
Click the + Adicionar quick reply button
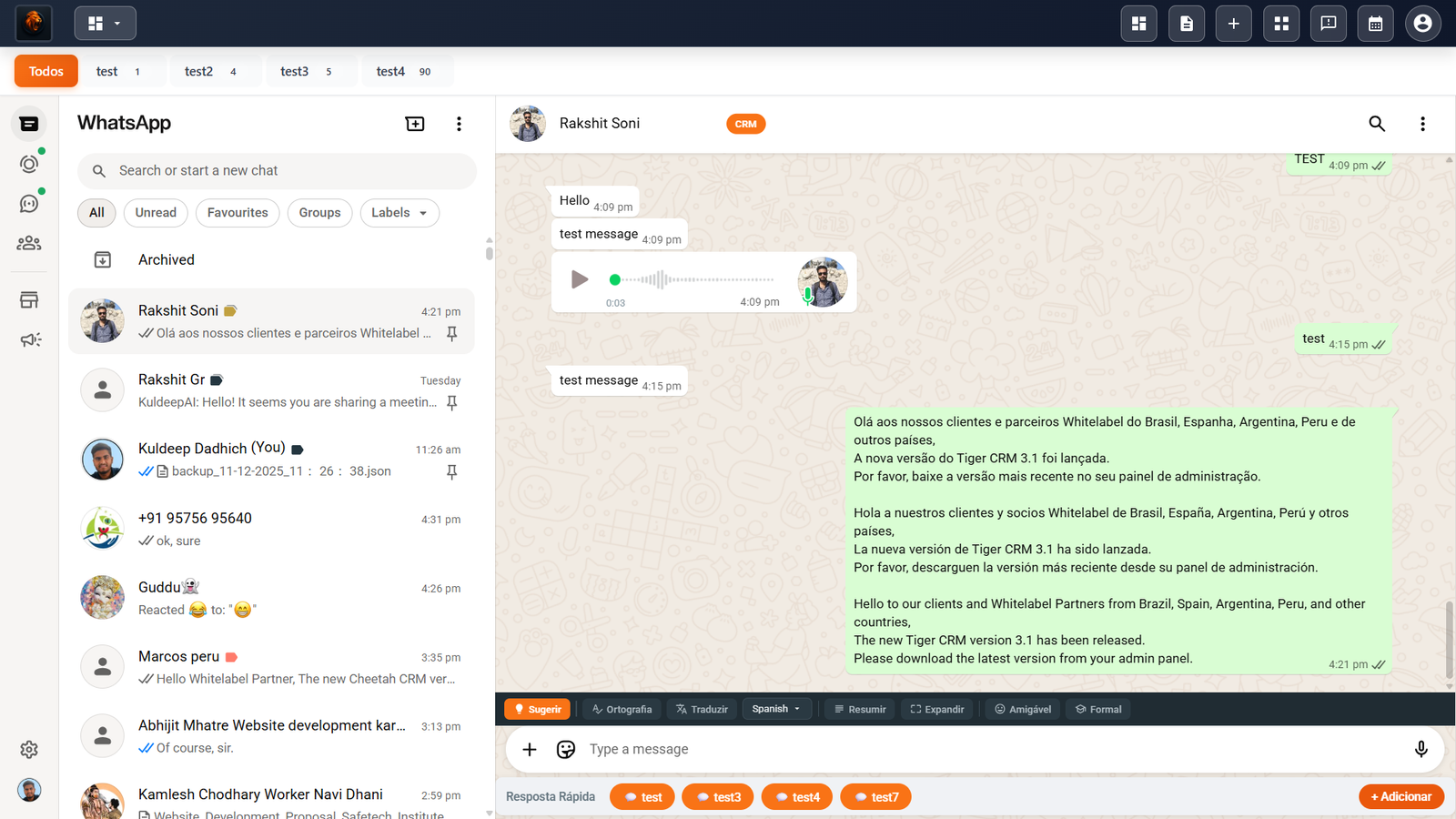pos(1400,796)
